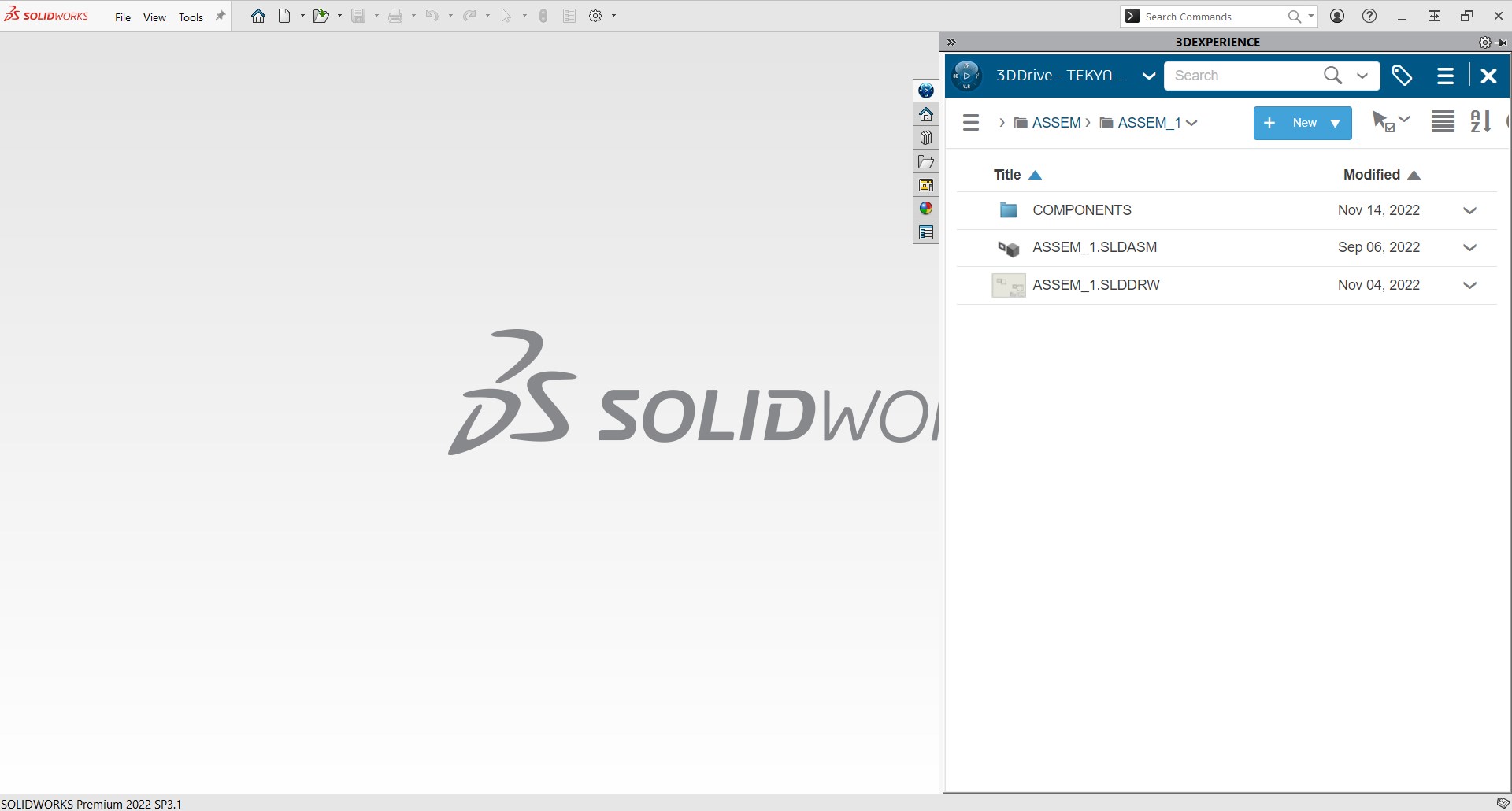The image size is (1512, 811).
Task: Click the tag icon in 3DDrive header
Action: pos(1402,76)
